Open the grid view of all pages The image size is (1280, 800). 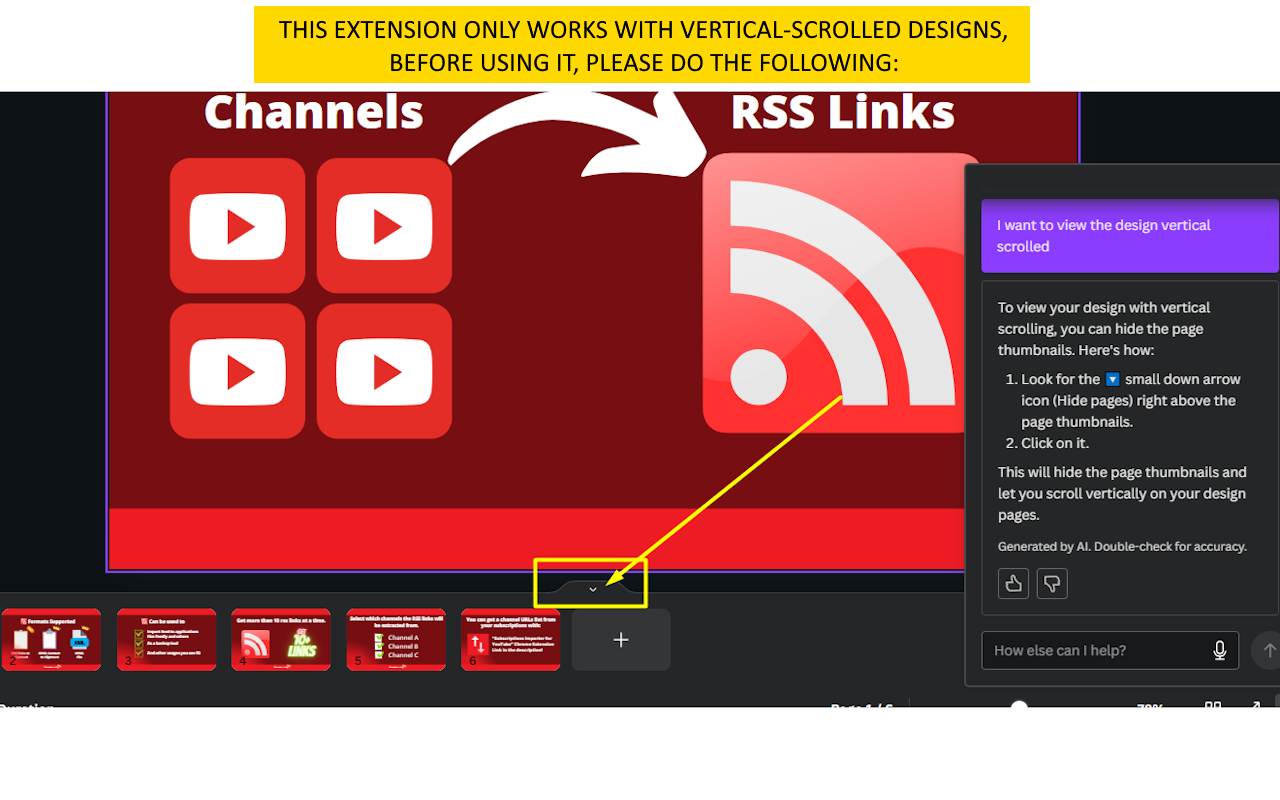[1211, 708]
